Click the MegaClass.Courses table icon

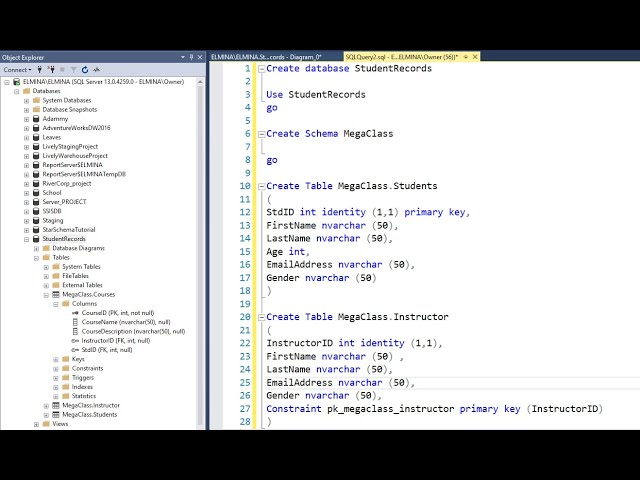tap(56, 294)
